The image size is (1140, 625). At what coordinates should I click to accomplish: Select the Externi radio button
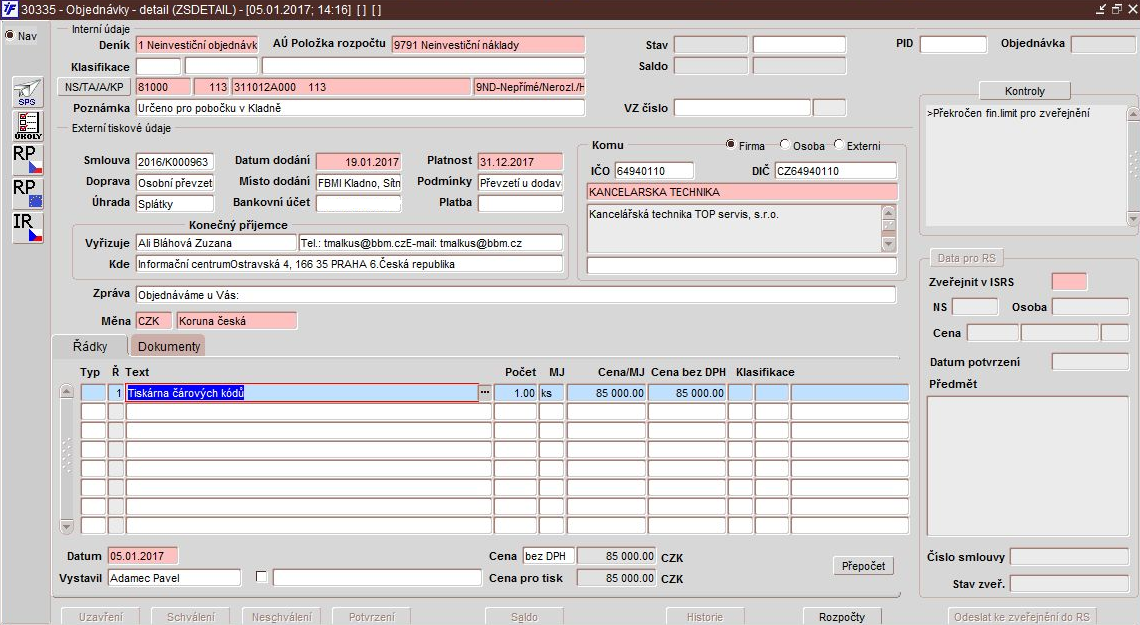click(838, 145)
